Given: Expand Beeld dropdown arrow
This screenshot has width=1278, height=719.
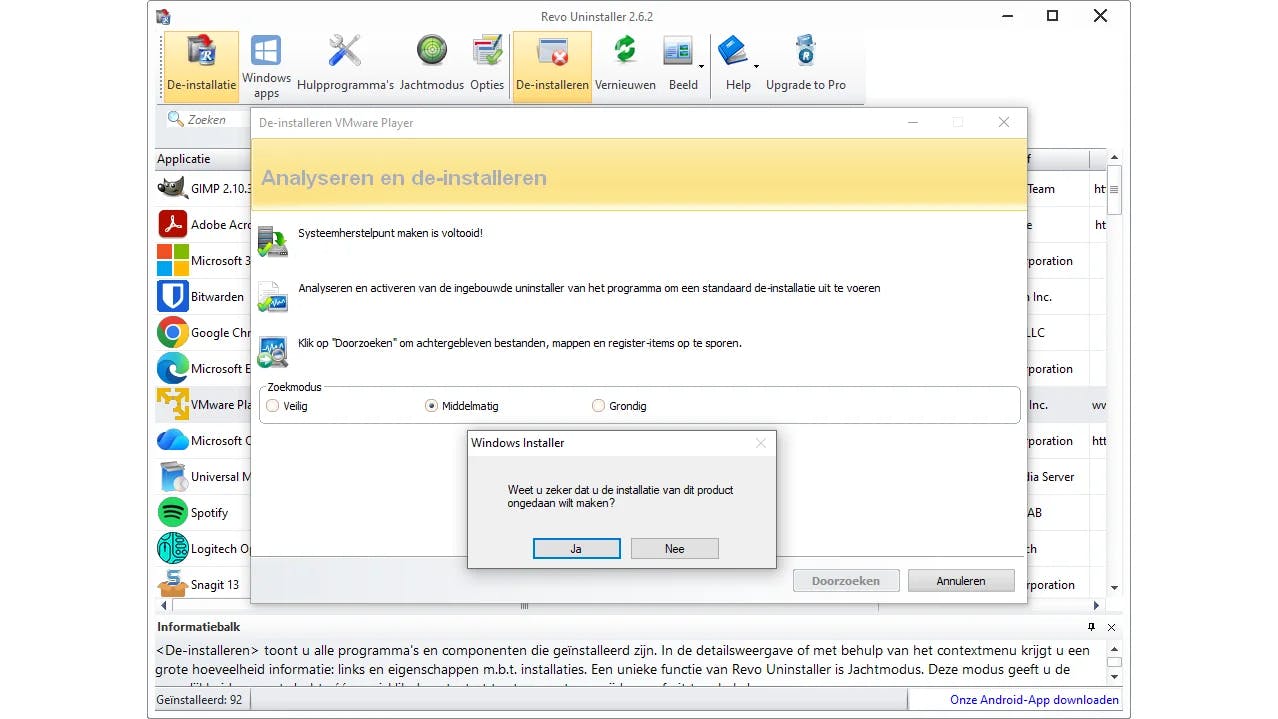Looking at the screenshot, I should tap(702, 66).
